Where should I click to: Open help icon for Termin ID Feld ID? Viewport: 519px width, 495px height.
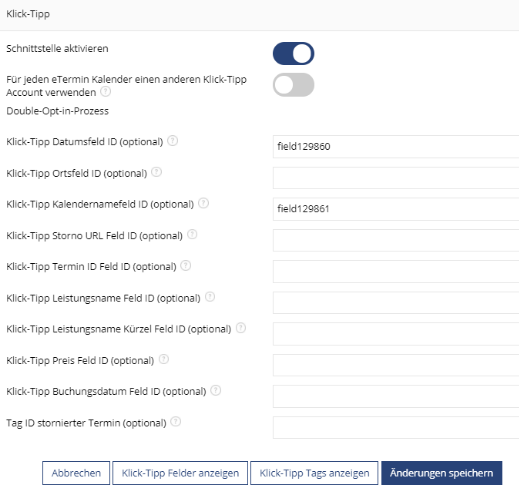pos(185,266)
